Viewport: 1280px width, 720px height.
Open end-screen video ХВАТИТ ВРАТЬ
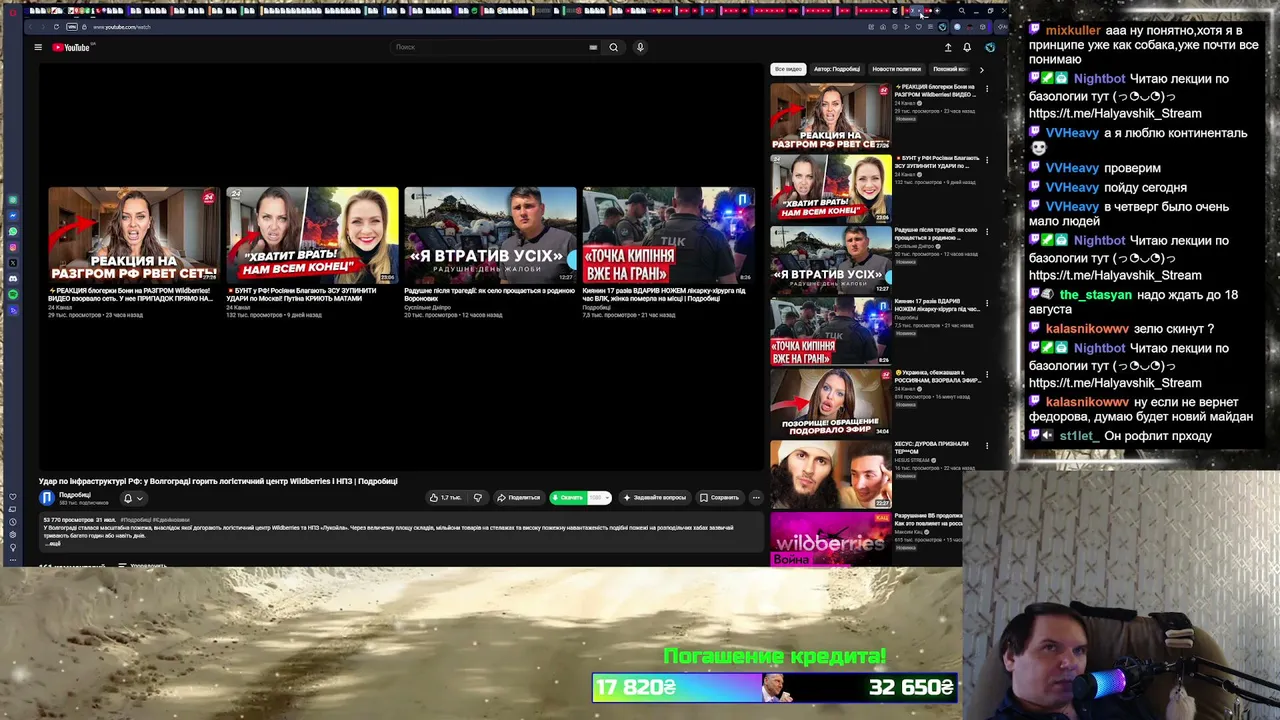pos(312,235)
